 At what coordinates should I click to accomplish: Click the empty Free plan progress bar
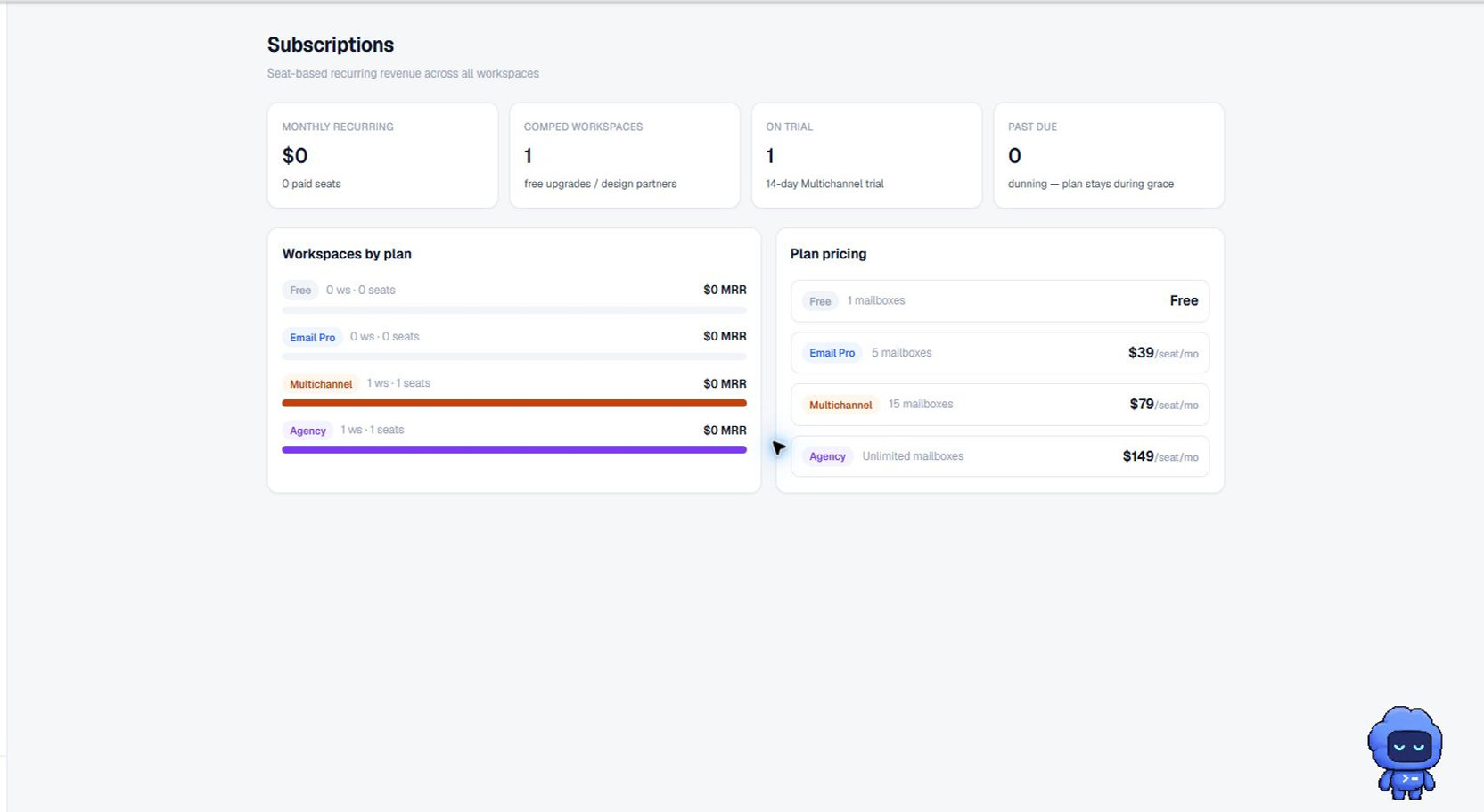pos(514,309)
